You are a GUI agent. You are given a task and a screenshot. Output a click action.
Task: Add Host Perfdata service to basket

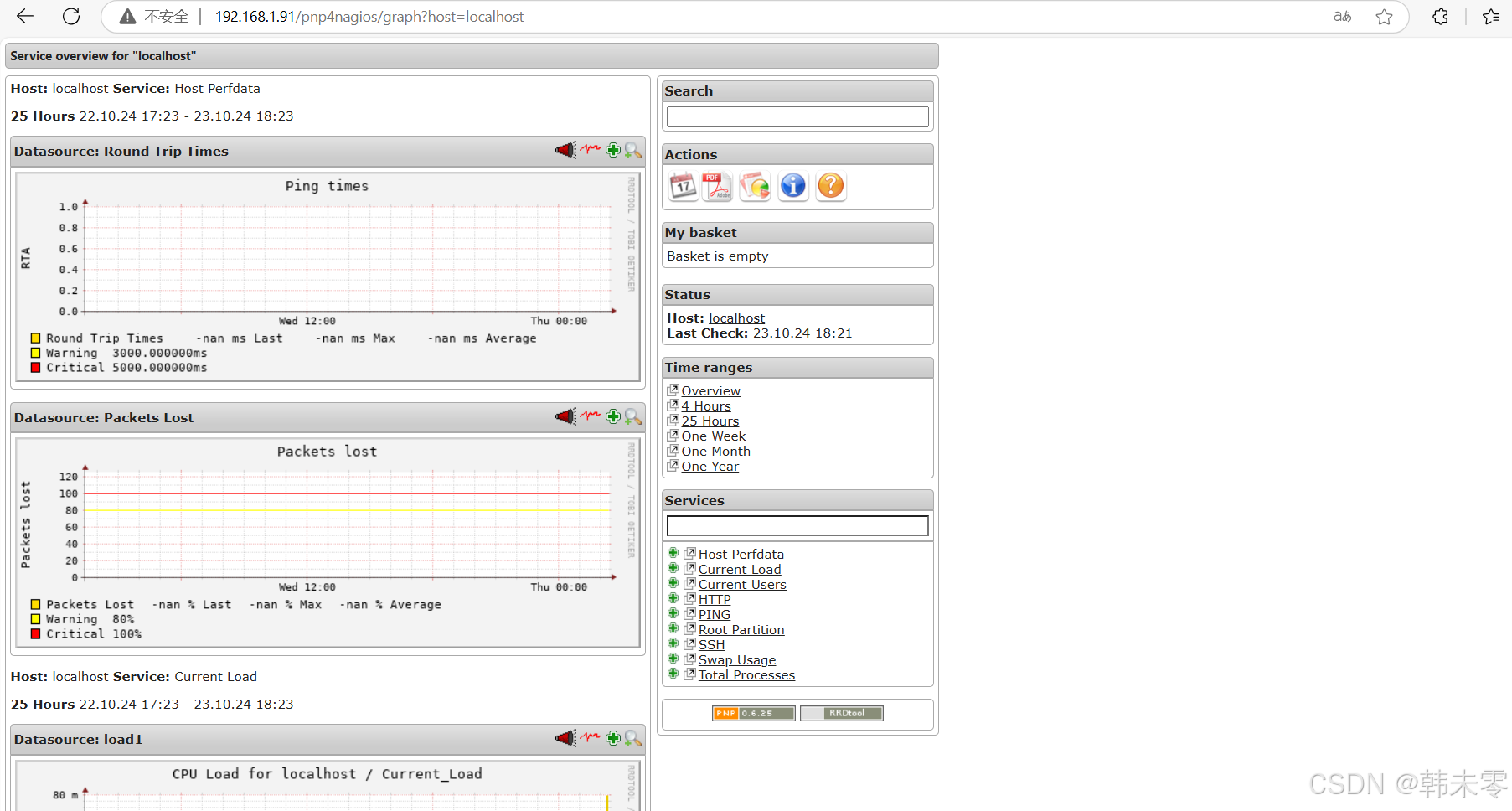pyautogui.click(x=673, y=553)
